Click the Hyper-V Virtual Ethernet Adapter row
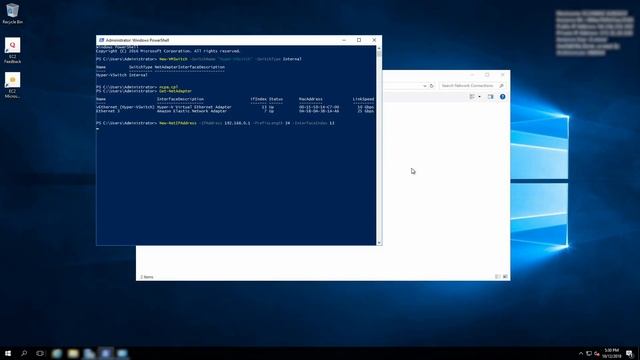The image size is (640, 360). pos(235,107)
